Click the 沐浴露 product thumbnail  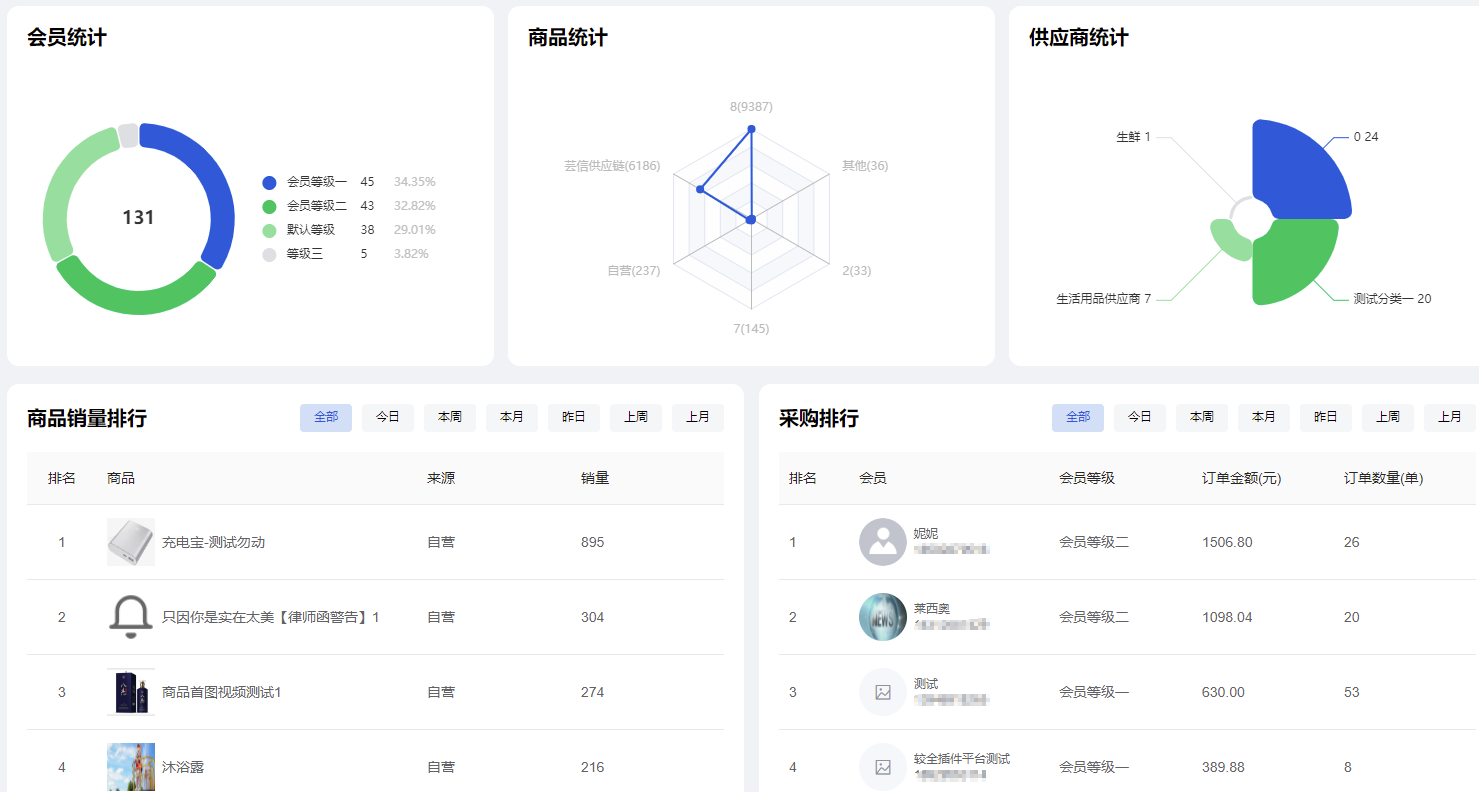[131, 767]
